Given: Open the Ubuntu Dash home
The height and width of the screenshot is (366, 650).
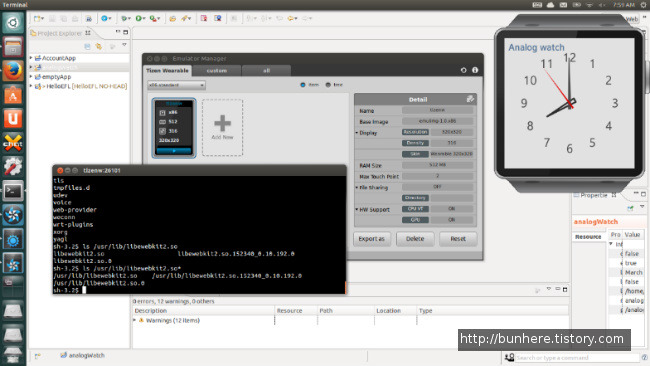Looking at the screenshot, I should [13, 22].
